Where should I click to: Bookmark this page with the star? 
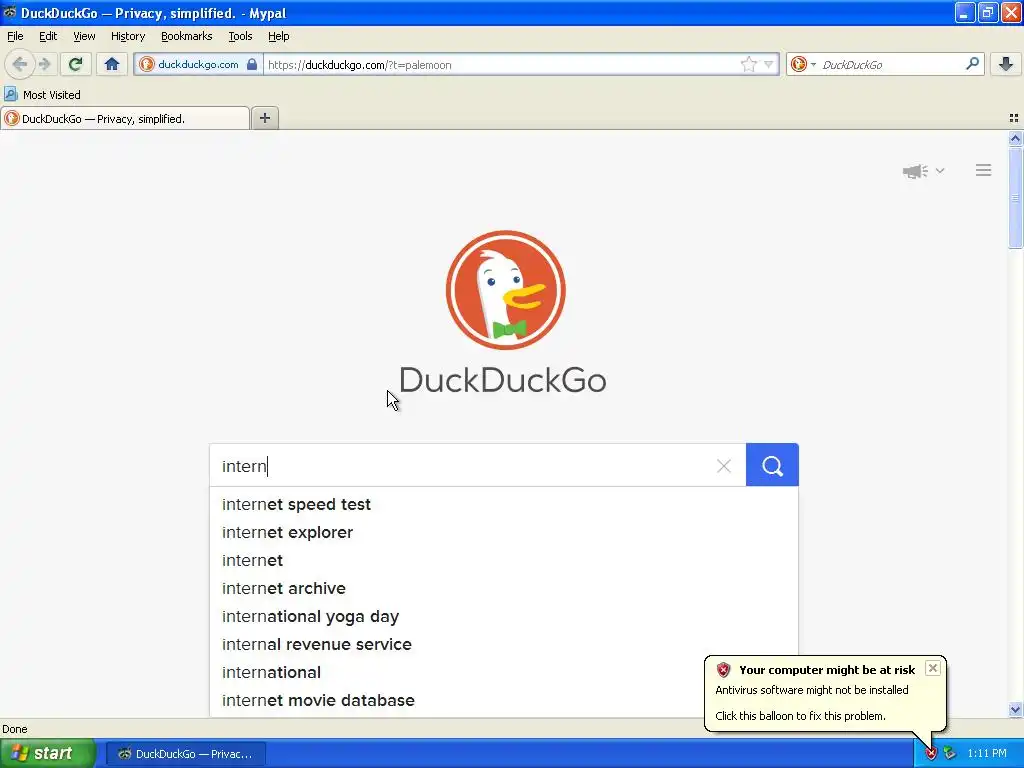748,64
